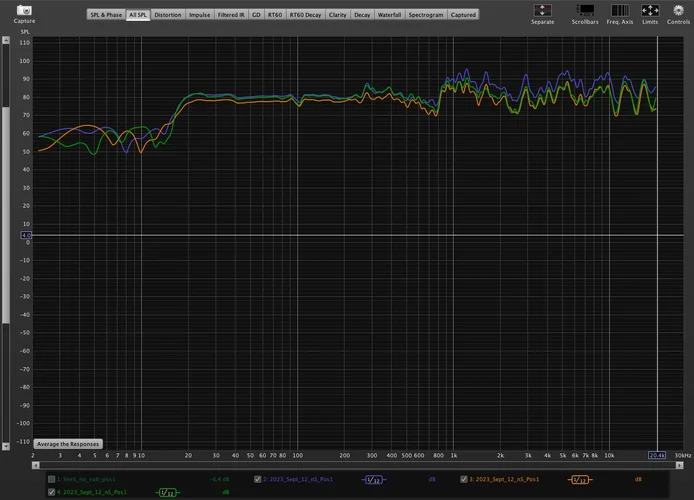Click Average the Responses button

[68, 443]
